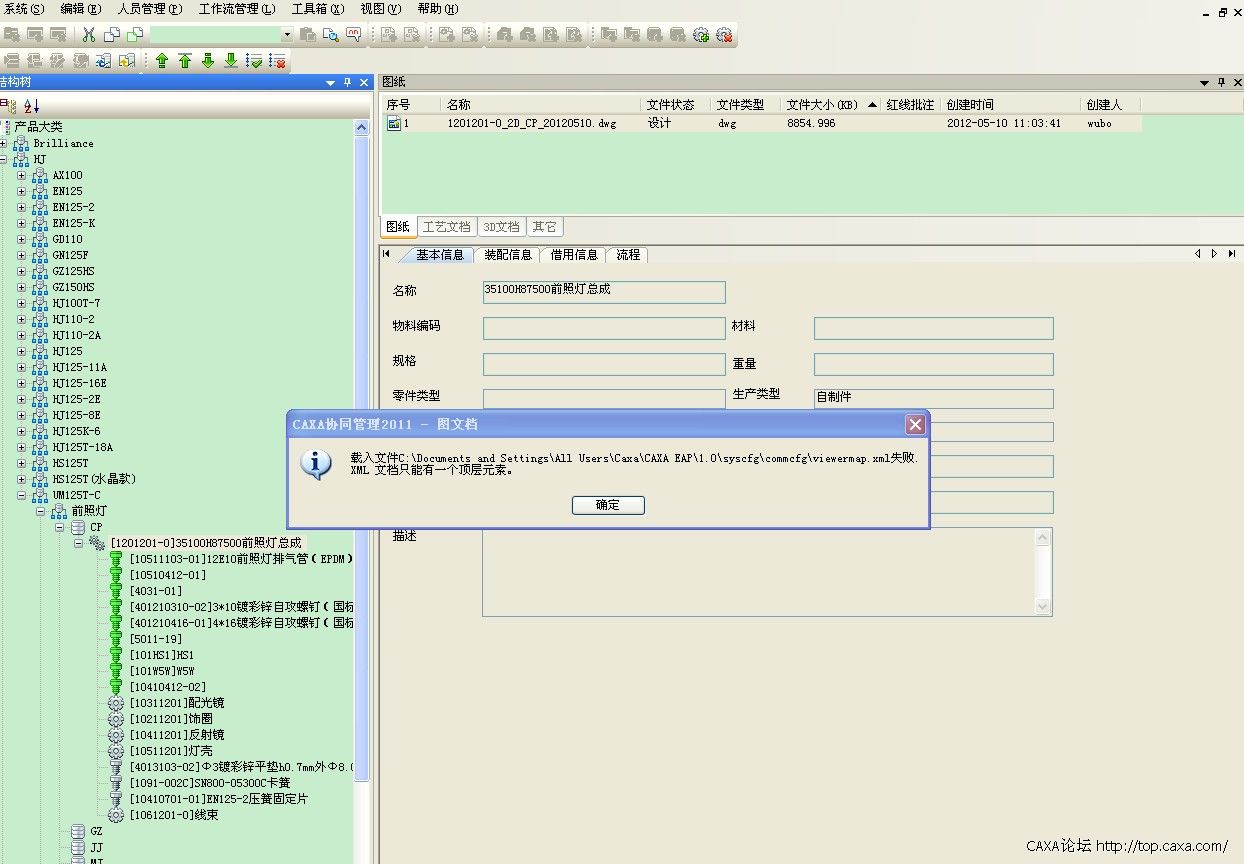
Task: Sort by the 文件大小(KB) column header
Action: [x=830, y=105]
